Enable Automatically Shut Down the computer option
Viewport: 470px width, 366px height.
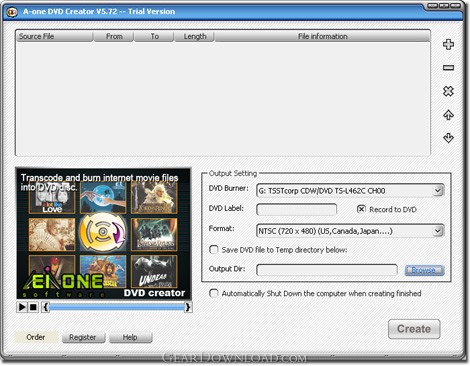[x=213, y=293]
